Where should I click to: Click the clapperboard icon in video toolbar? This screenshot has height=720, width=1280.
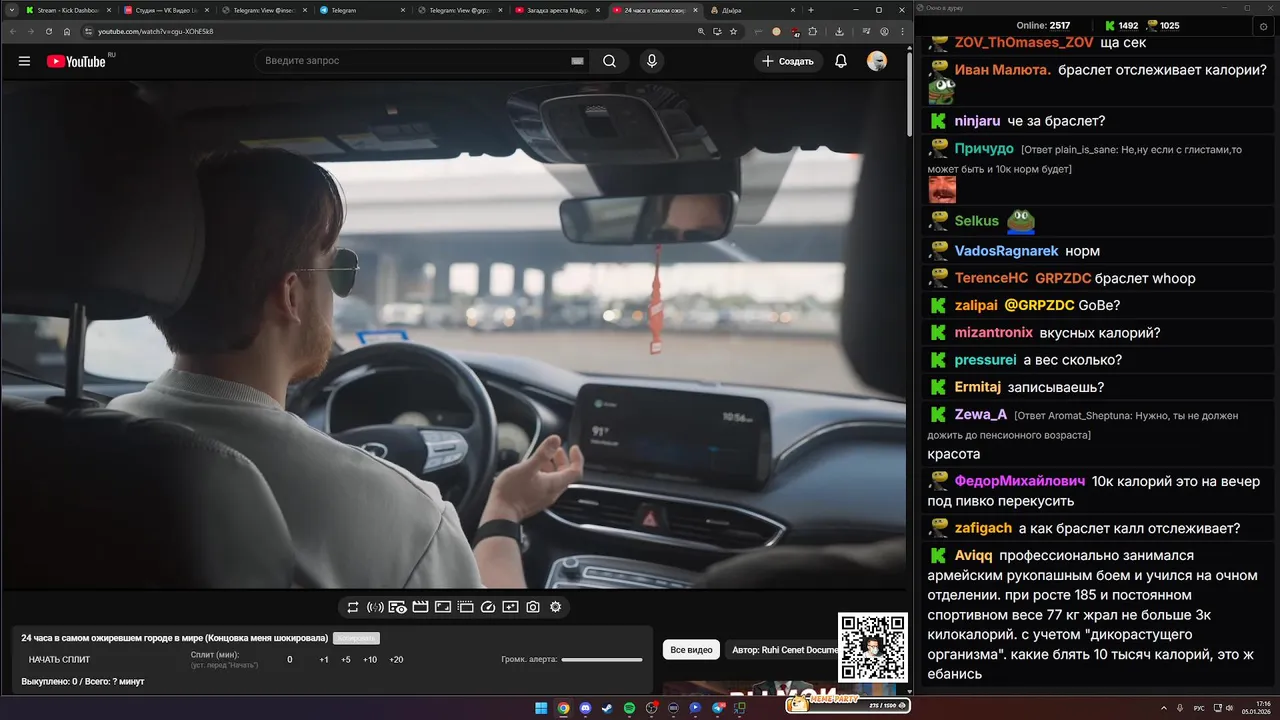[x=420, y=607]
